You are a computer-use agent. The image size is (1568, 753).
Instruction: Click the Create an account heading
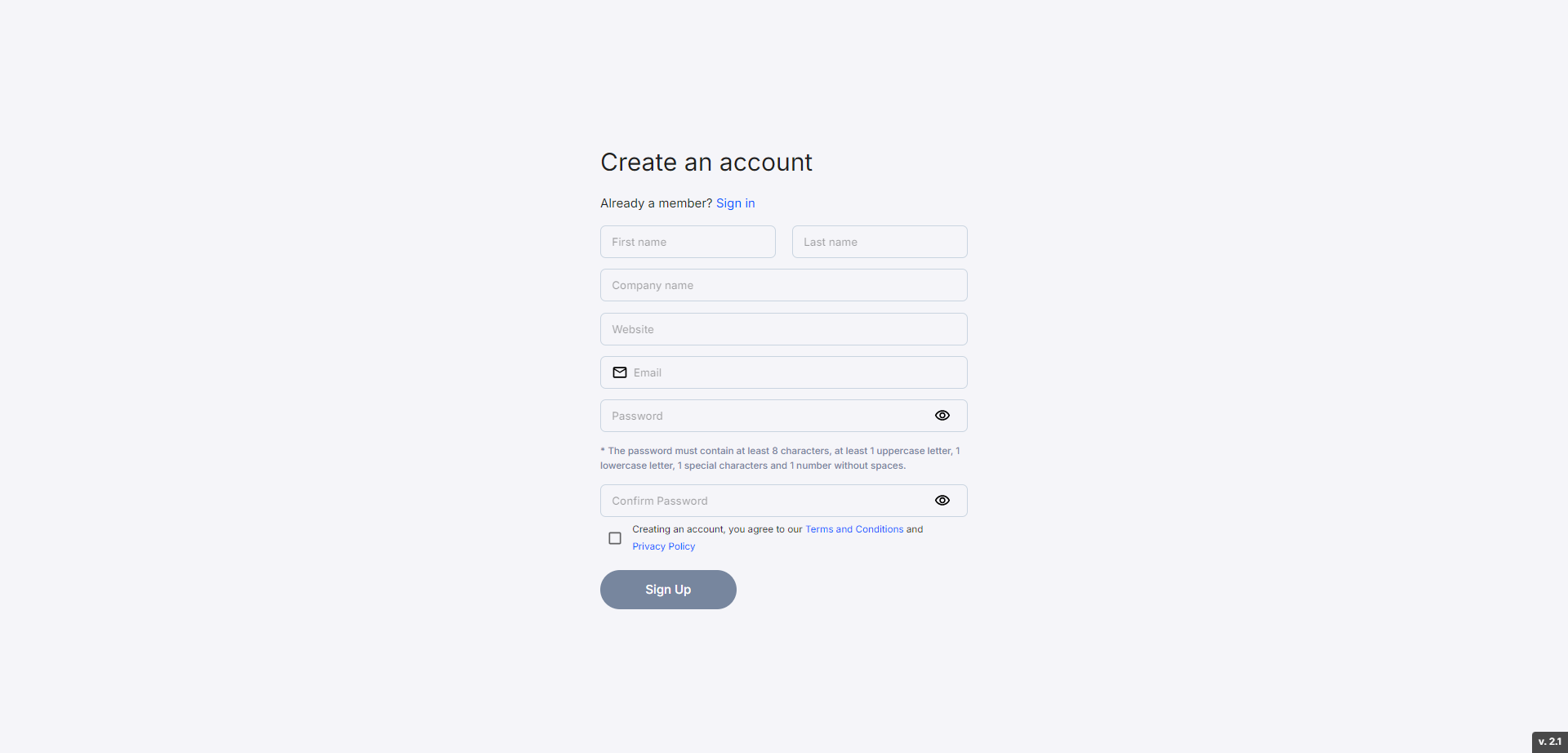coord(706,163)
